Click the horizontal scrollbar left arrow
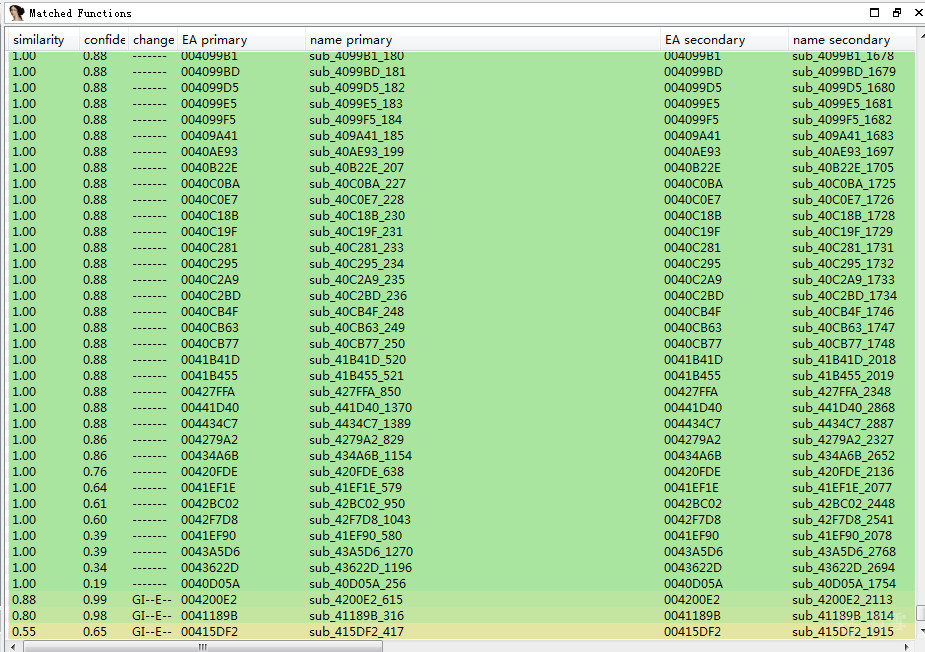The image size is (925, 652). [x=14, y=647]
